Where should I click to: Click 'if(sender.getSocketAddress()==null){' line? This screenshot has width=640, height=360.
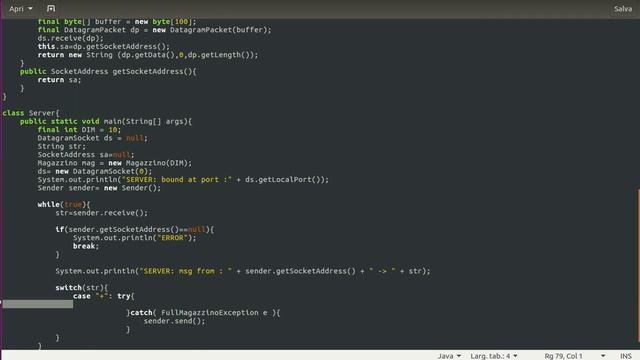pyautogui.click(x=135, y=229)
